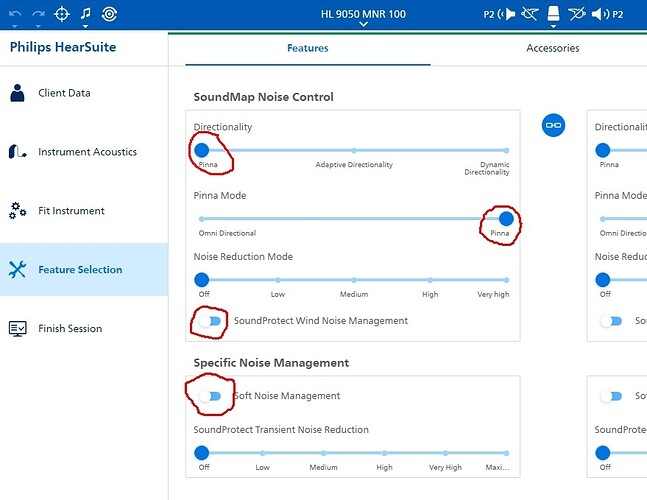647x500 pixels.
Task: Click the Client Data person icon
Action: click(17, 93)
